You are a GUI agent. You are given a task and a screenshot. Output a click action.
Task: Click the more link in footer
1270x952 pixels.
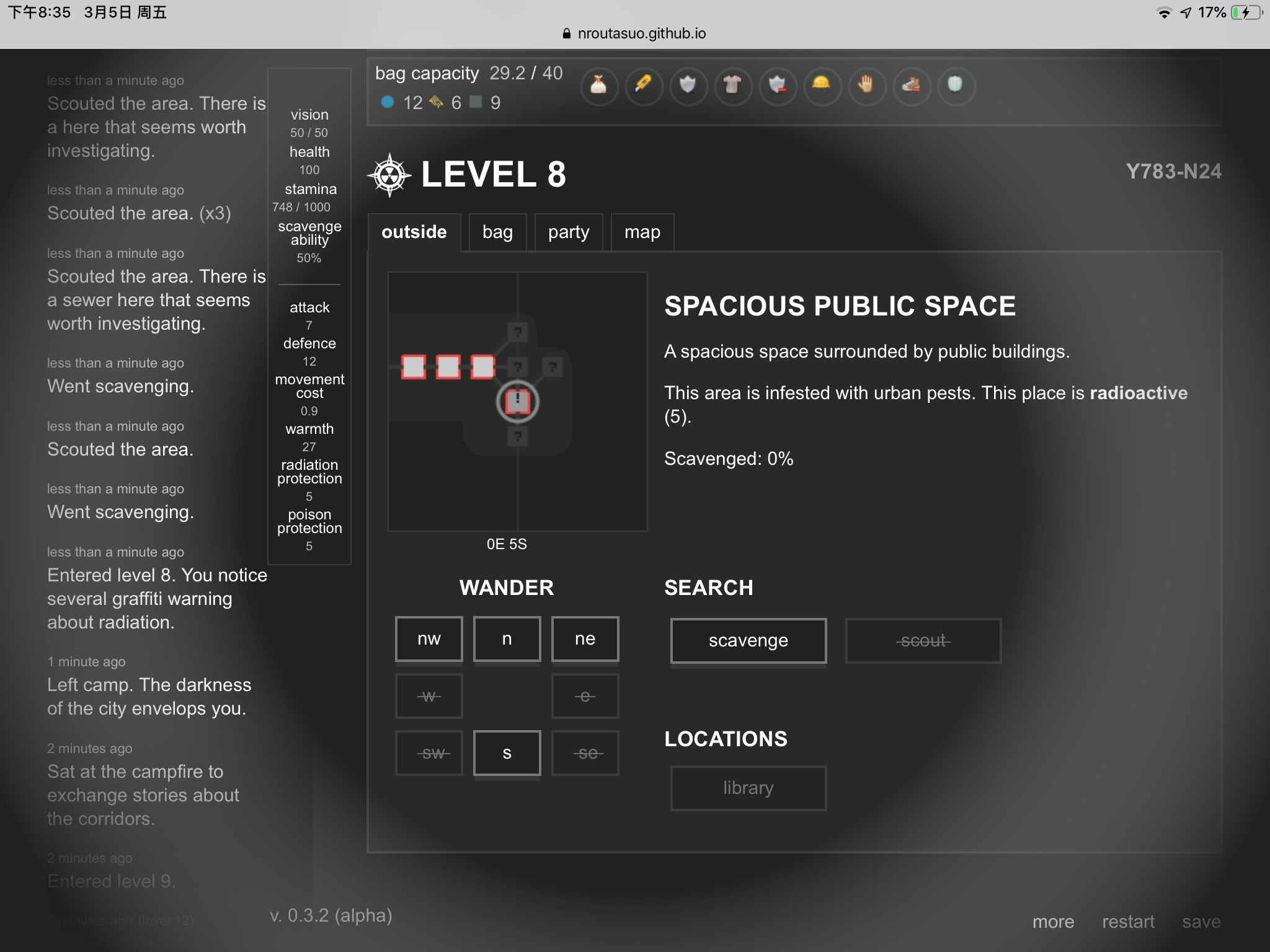[1054, 922]
